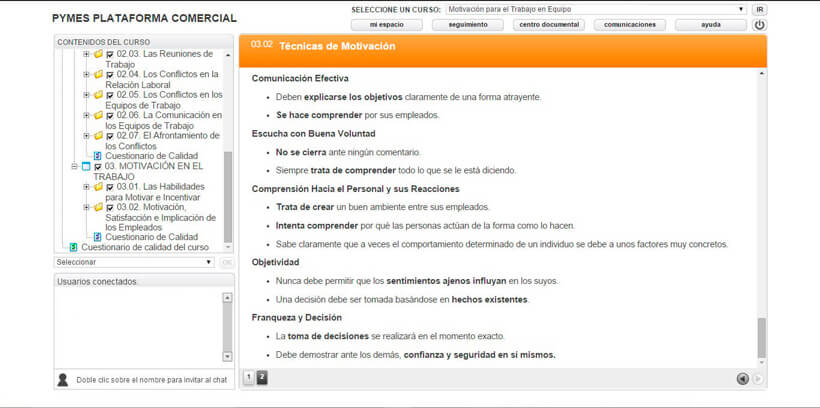Click the greyed OK button beside Seleccionar
The height and width of the screenshot is (408, 820).
pos(226,262)
